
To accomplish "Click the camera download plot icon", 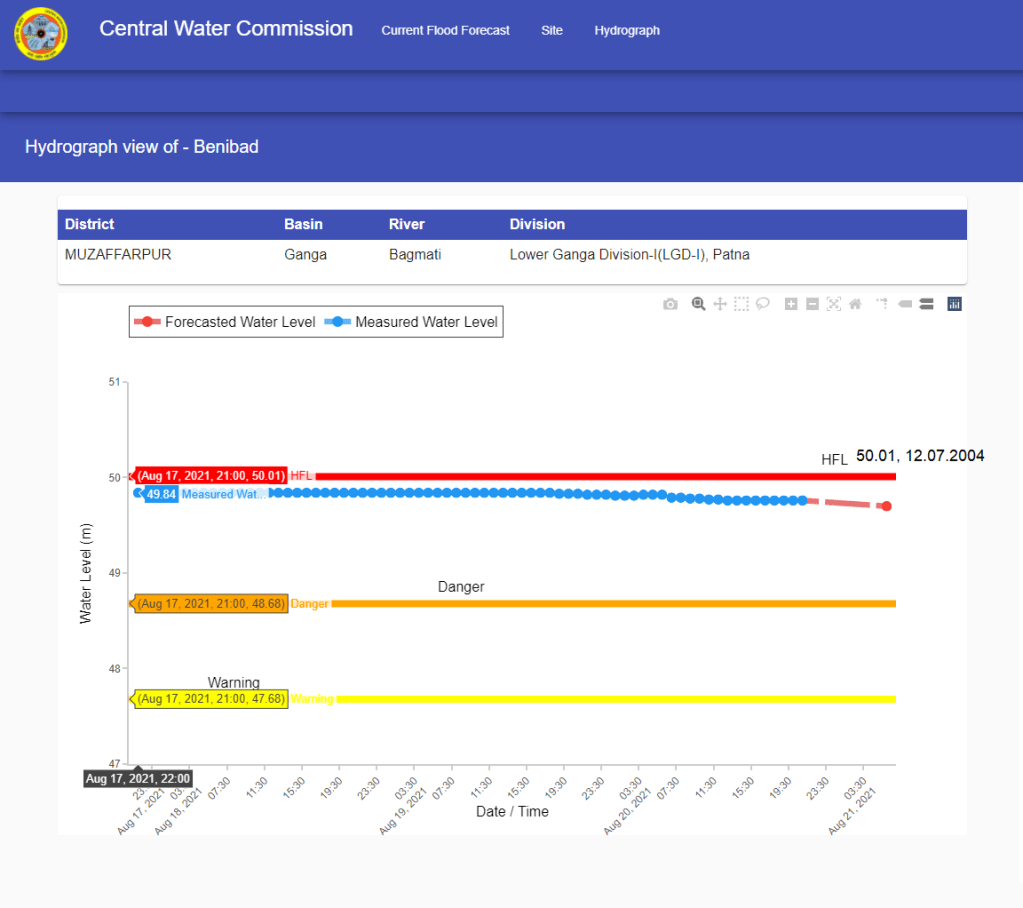I will 670,304.
